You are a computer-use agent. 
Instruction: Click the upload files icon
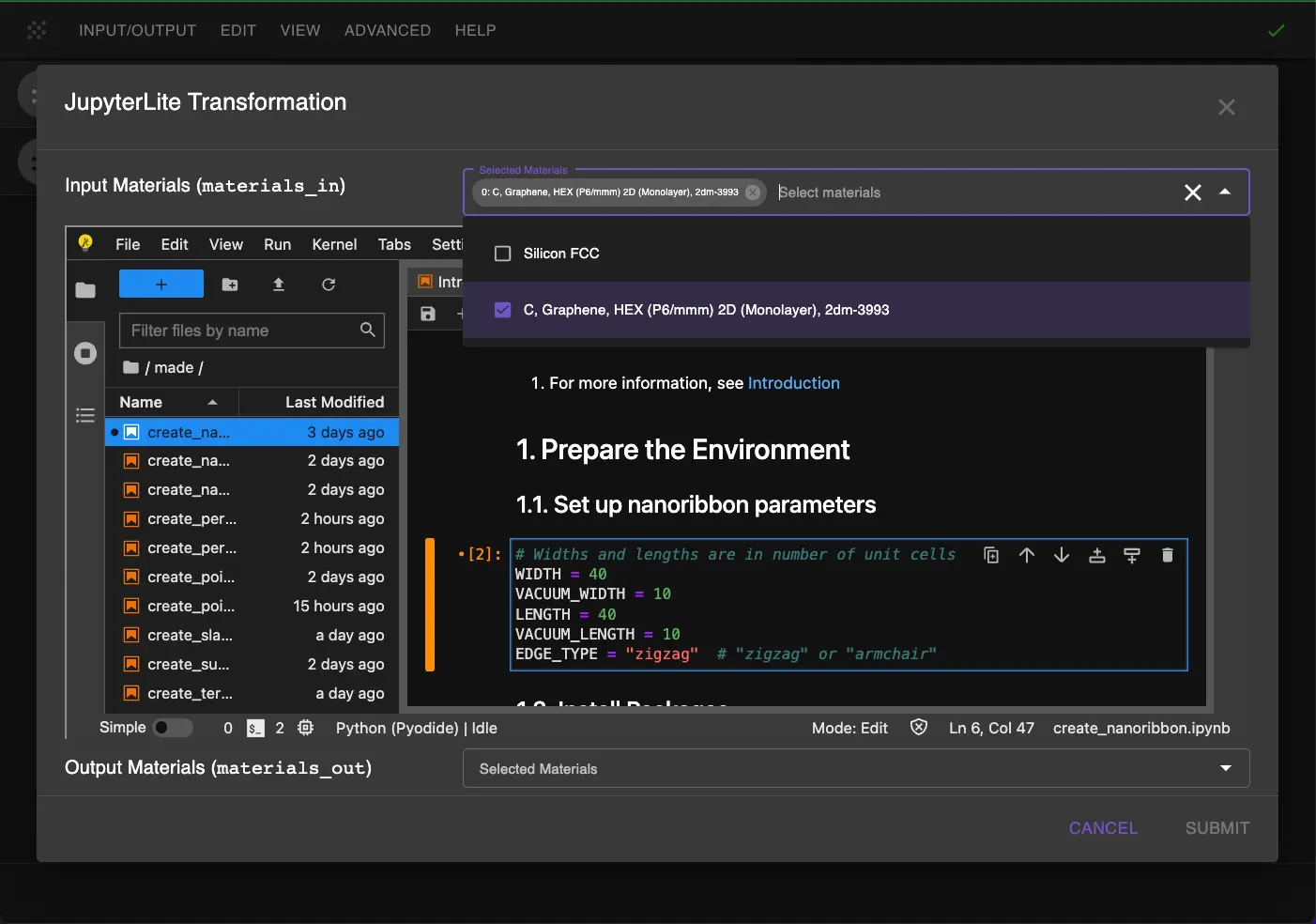pos(279,285)
